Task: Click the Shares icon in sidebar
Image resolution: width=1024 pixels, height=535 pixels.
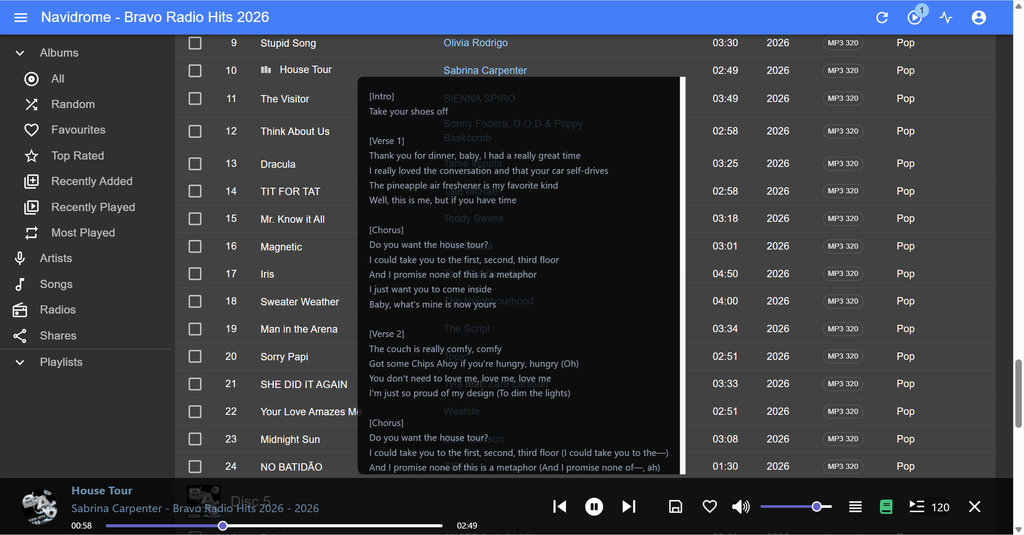Action: pos(20,336)
